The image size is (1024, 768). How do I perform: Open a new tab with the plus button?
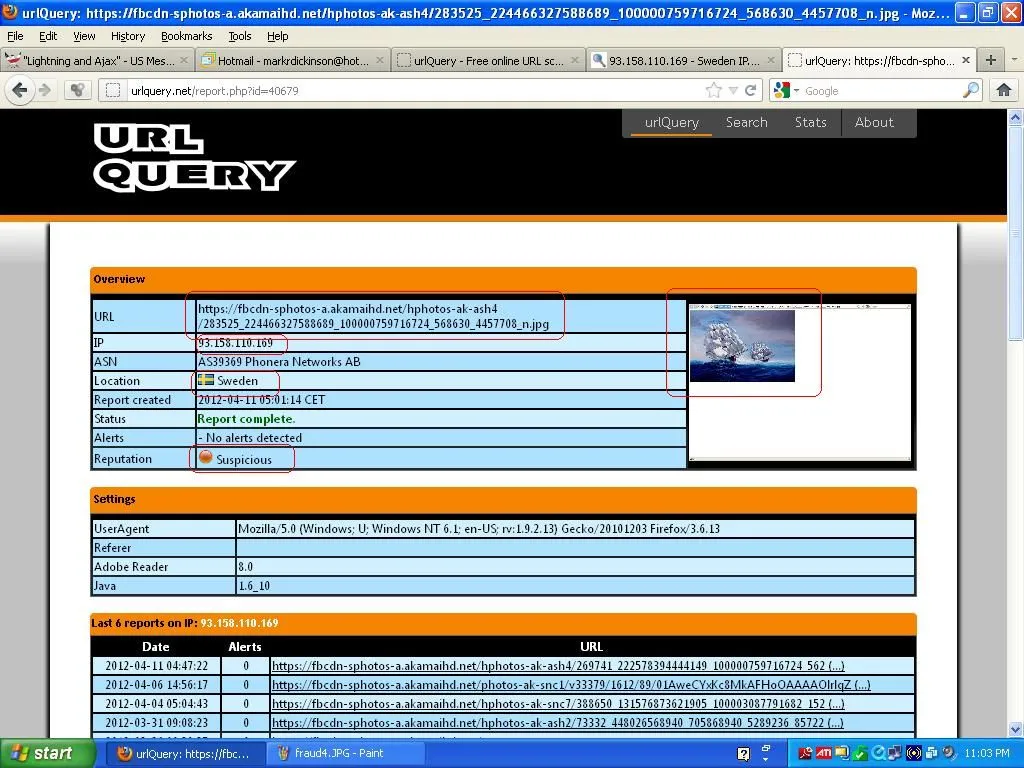click(x=991, y=60)
